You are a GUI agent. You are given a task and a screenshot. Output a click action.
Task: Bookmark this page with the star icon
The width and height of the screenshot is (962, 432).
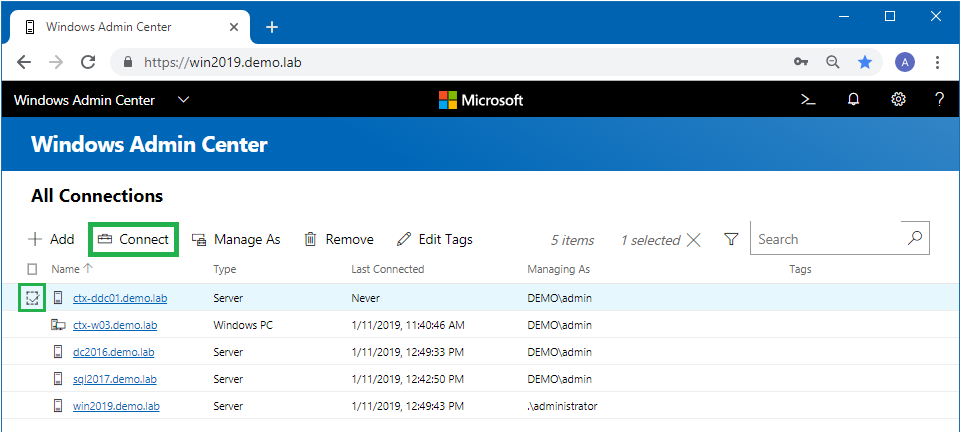coord(865,62)
